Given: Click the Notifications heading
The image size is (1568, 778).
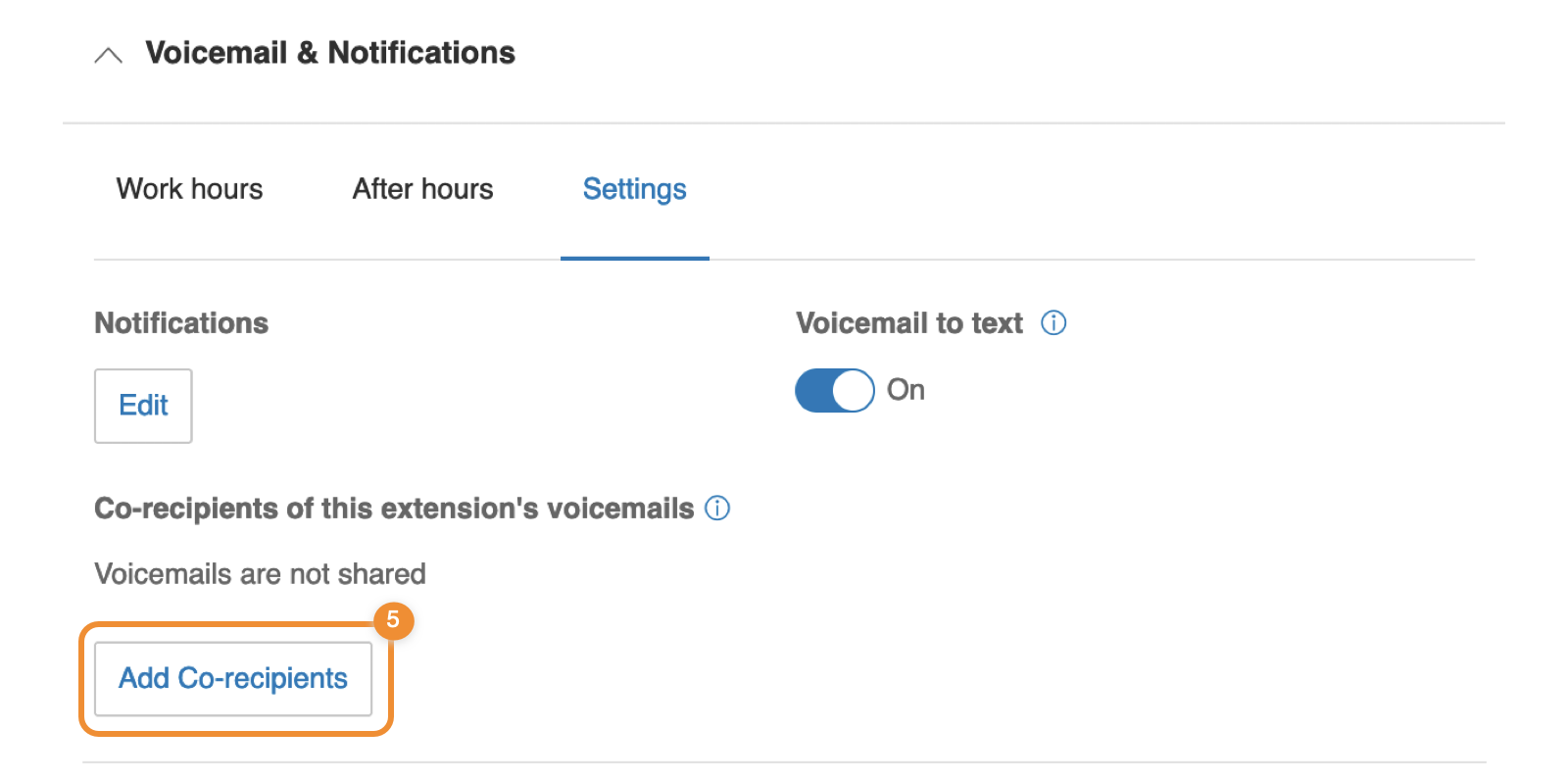Looking at the screenshot, I should coord(181,323).
